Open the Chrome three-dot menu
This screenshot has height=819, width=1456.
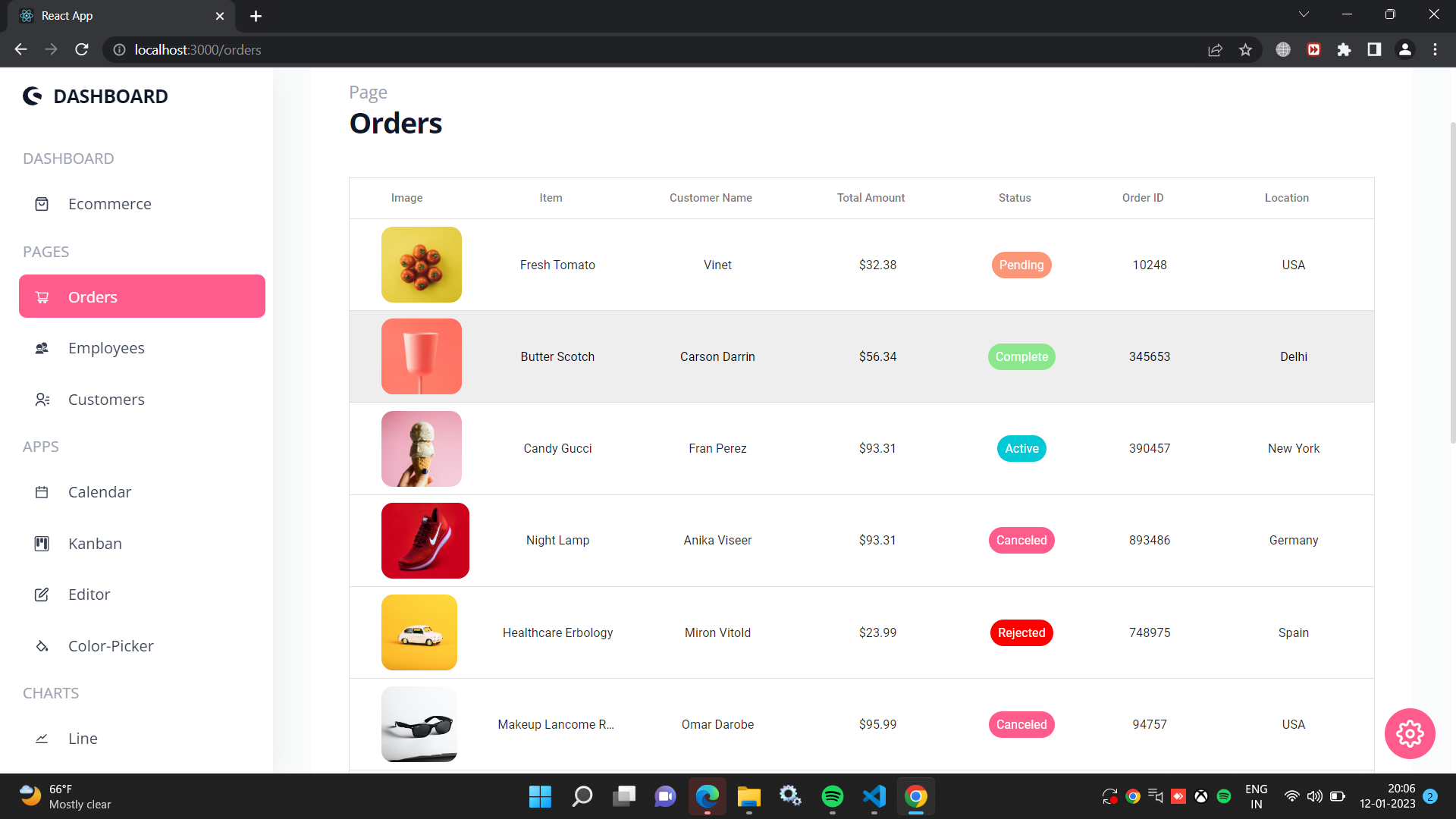coord(1435,49)
